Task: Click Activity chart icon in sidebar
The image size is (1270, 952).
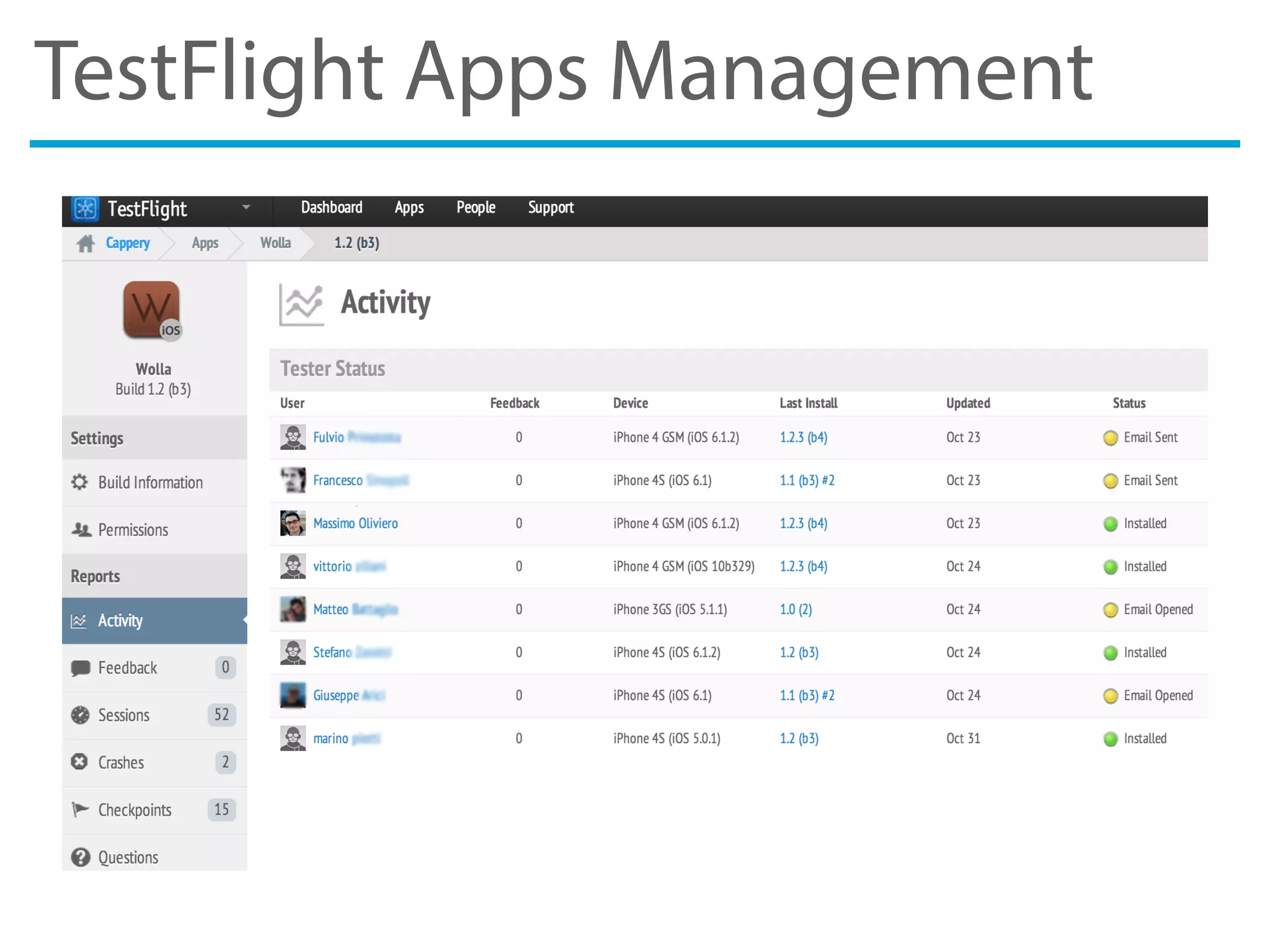Action: [x=79, y=620]
